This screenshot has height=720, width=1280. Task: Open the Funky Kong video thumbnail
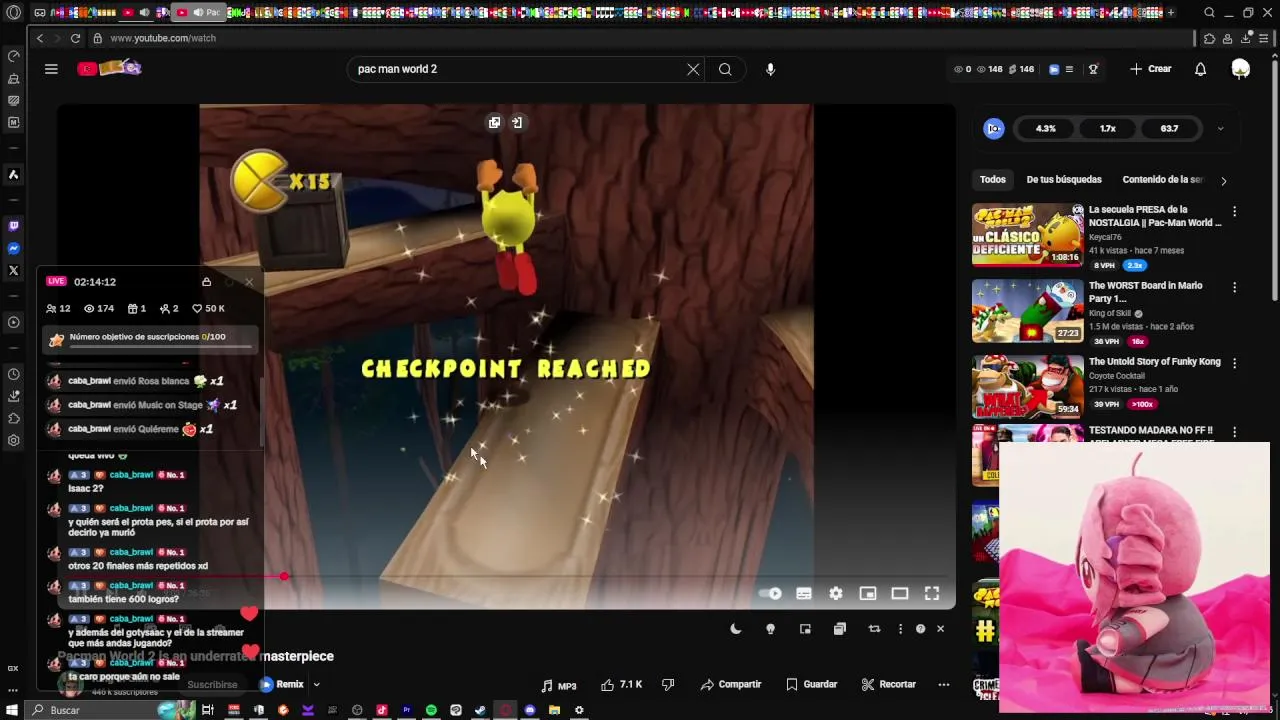click(1027, 387)
